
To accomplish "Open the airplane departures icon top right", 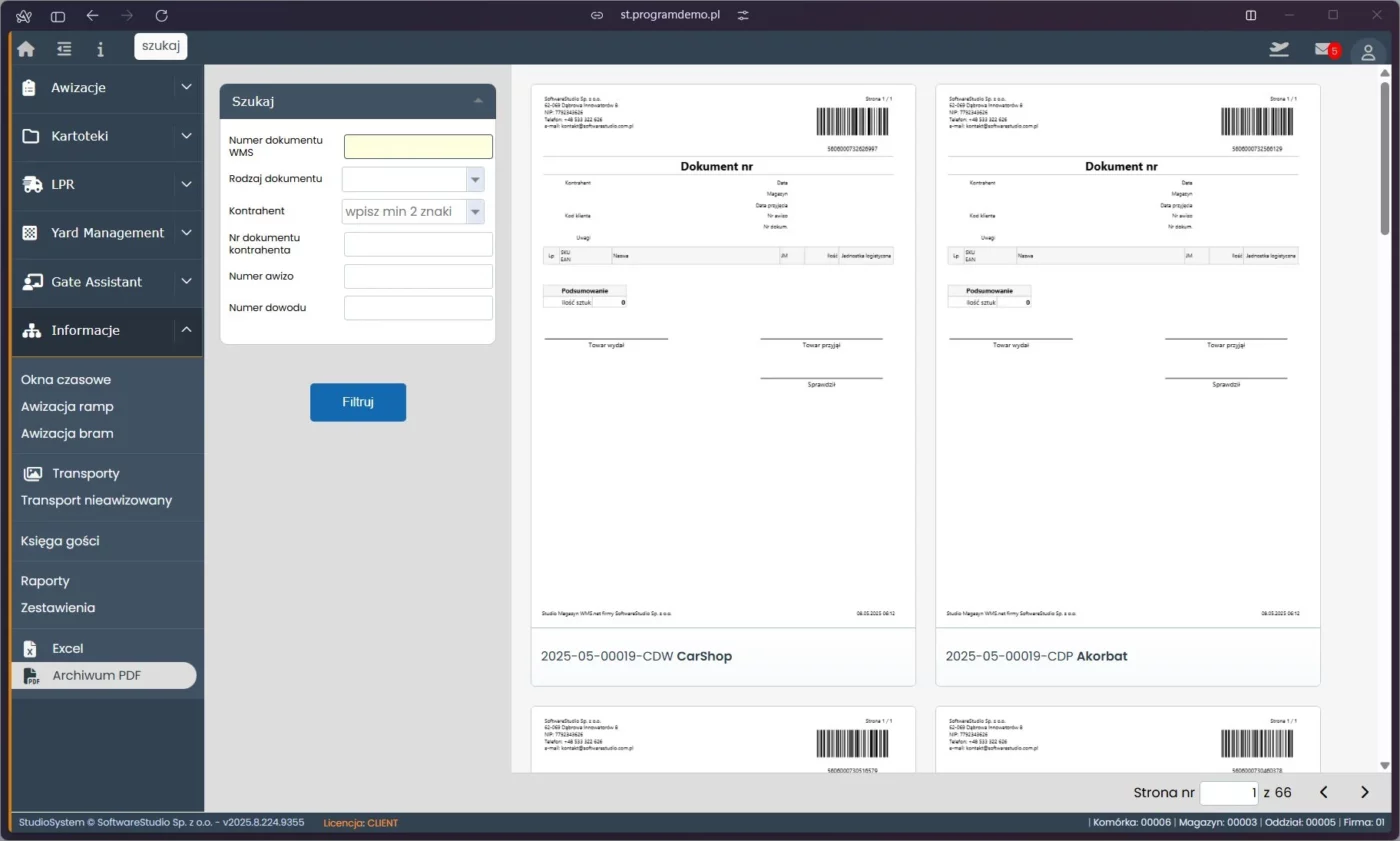I will [1279, 48].
